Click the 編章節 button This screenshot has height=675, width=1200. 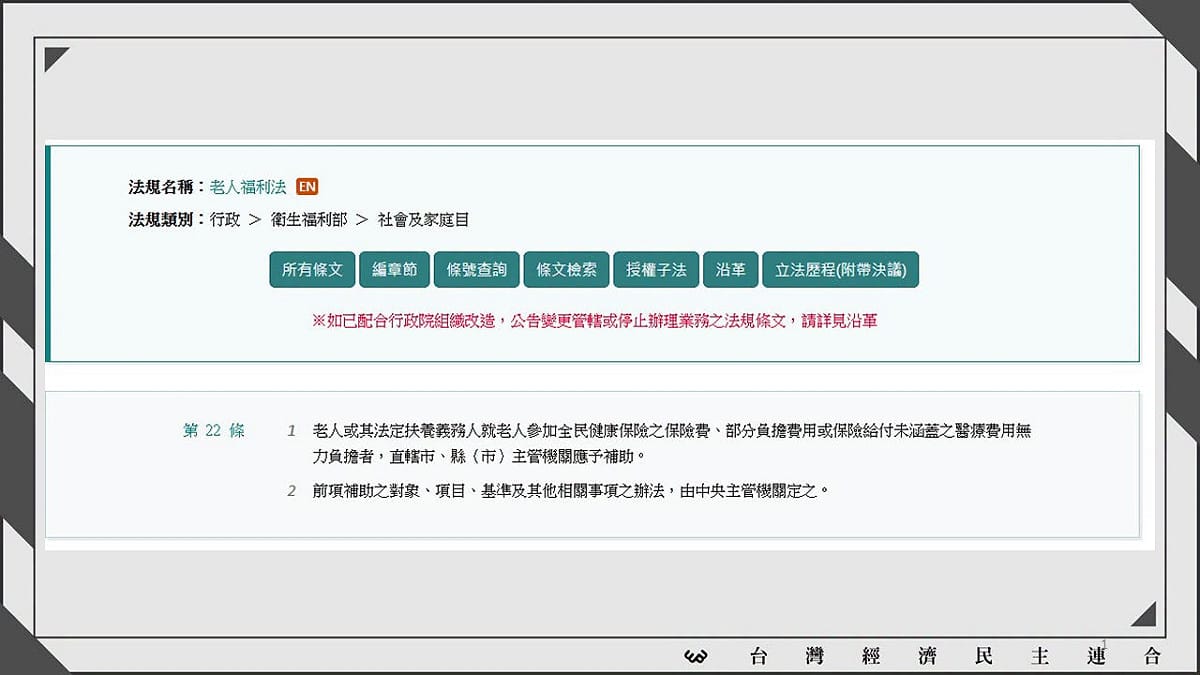click(x=394, y=270)
